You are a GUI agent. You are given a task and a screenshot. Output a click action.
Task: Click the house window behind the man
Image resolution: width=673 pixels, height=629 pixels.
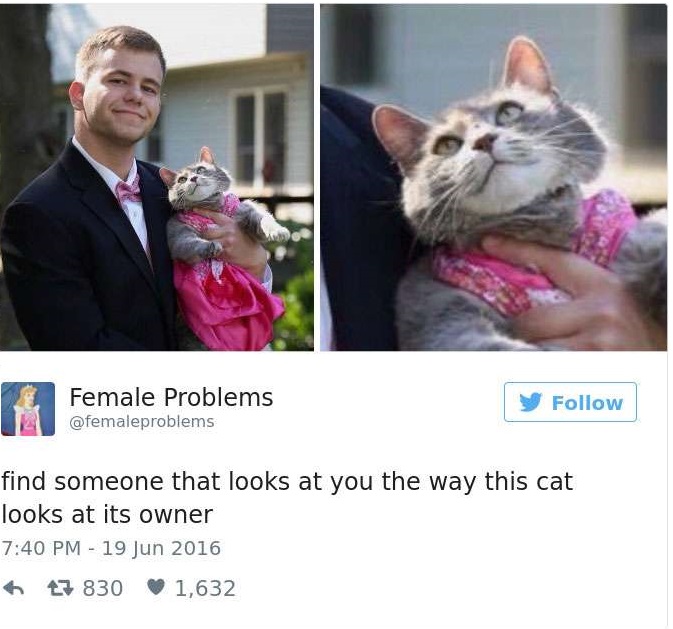pos(260,137)
